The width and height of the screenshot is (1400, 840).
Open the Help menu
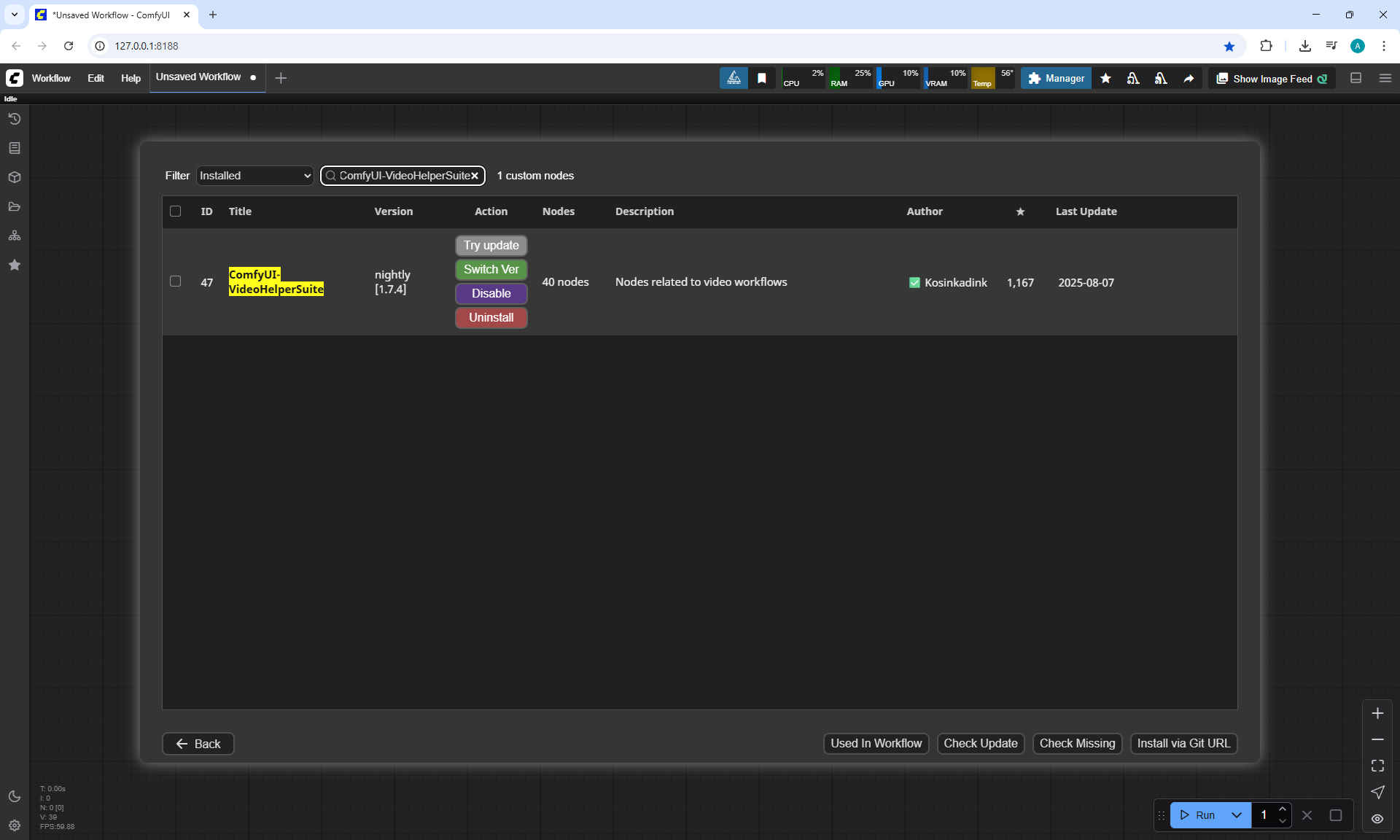point(131,78)
